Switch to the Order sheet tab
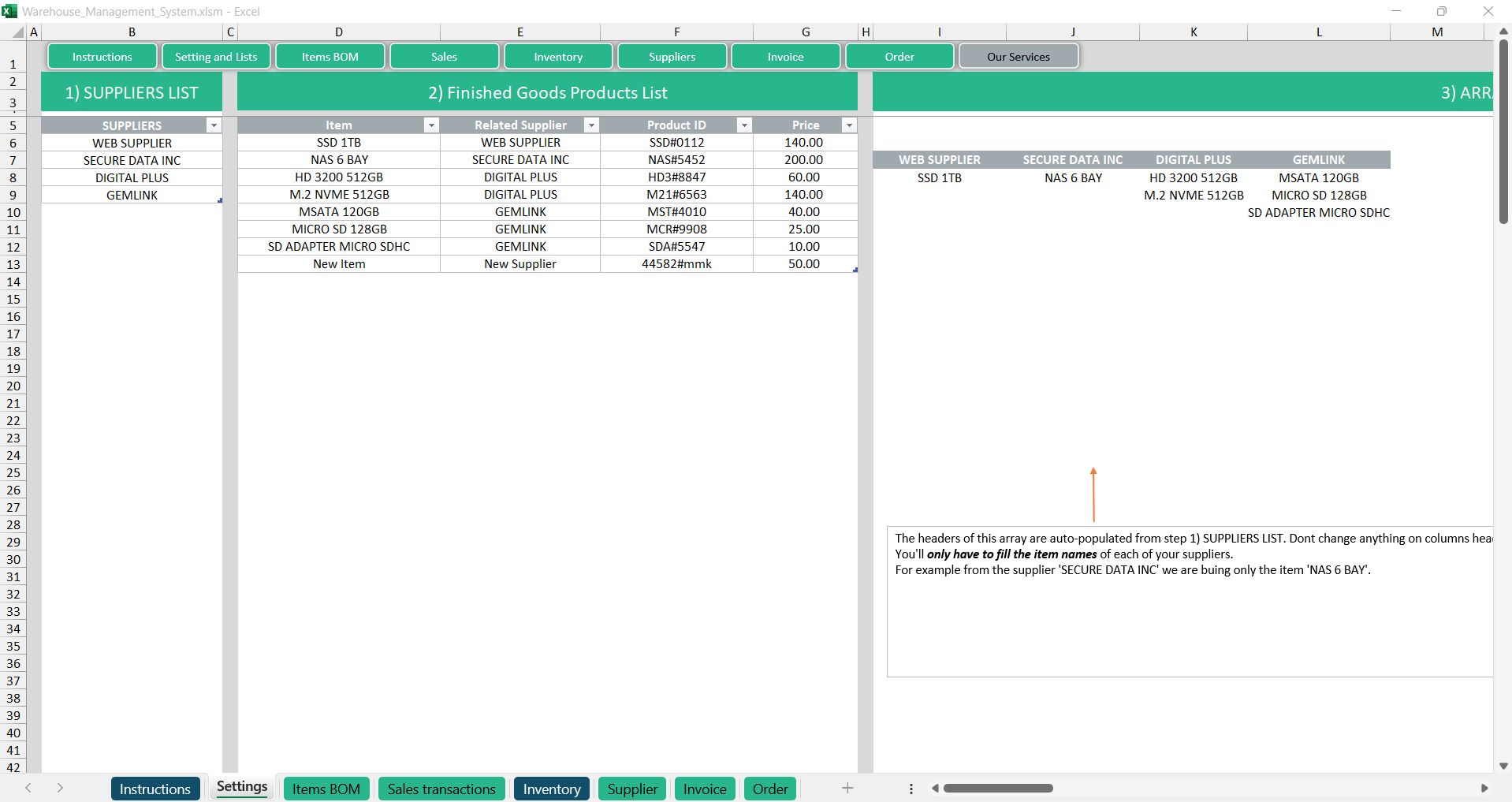Image resolution: width=1512 pixels, height=802 pixels. [x=769, y=788]
